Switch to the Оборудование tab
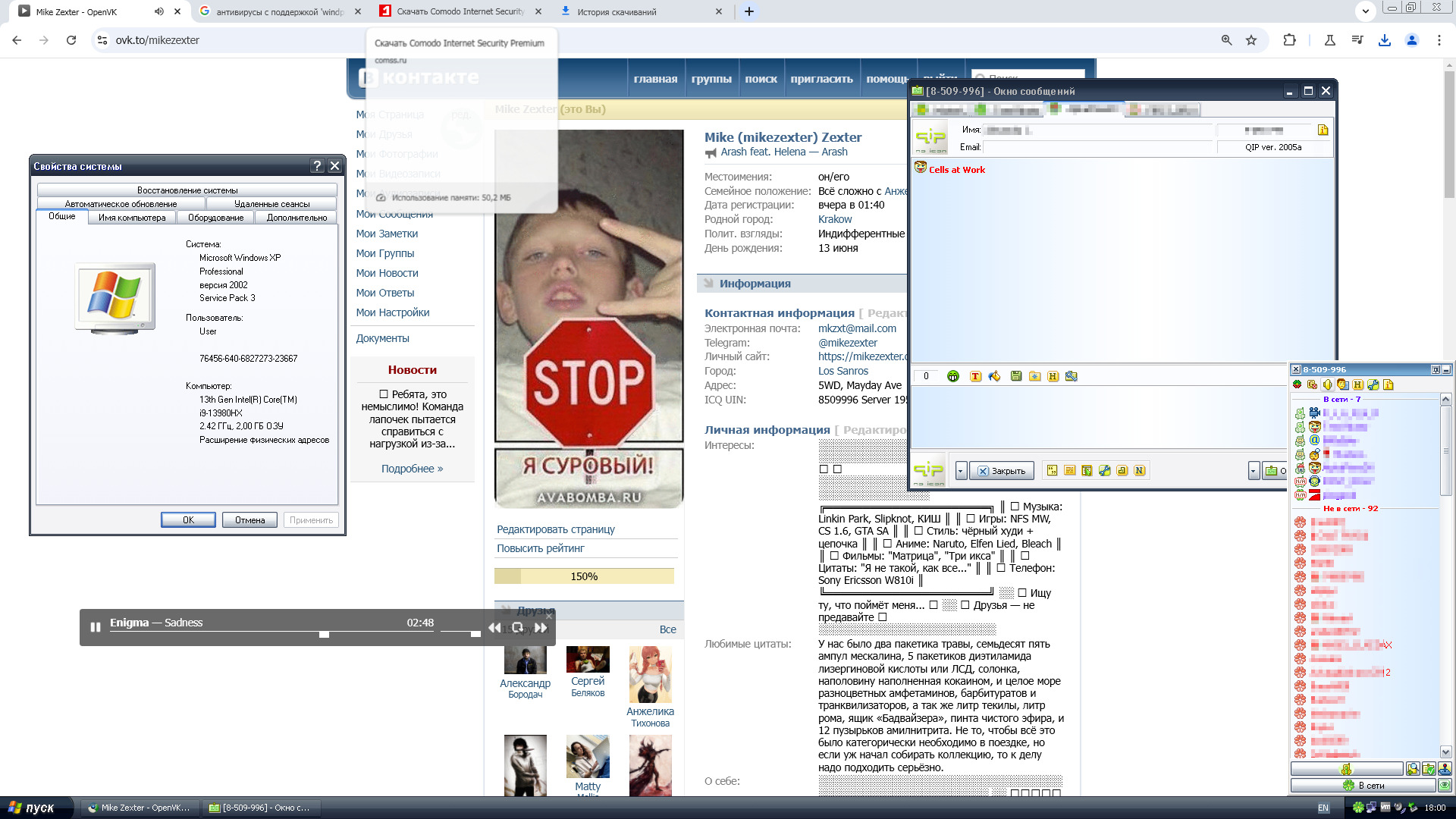This screenshot has width=1456, height=819. tap(215, 218)
